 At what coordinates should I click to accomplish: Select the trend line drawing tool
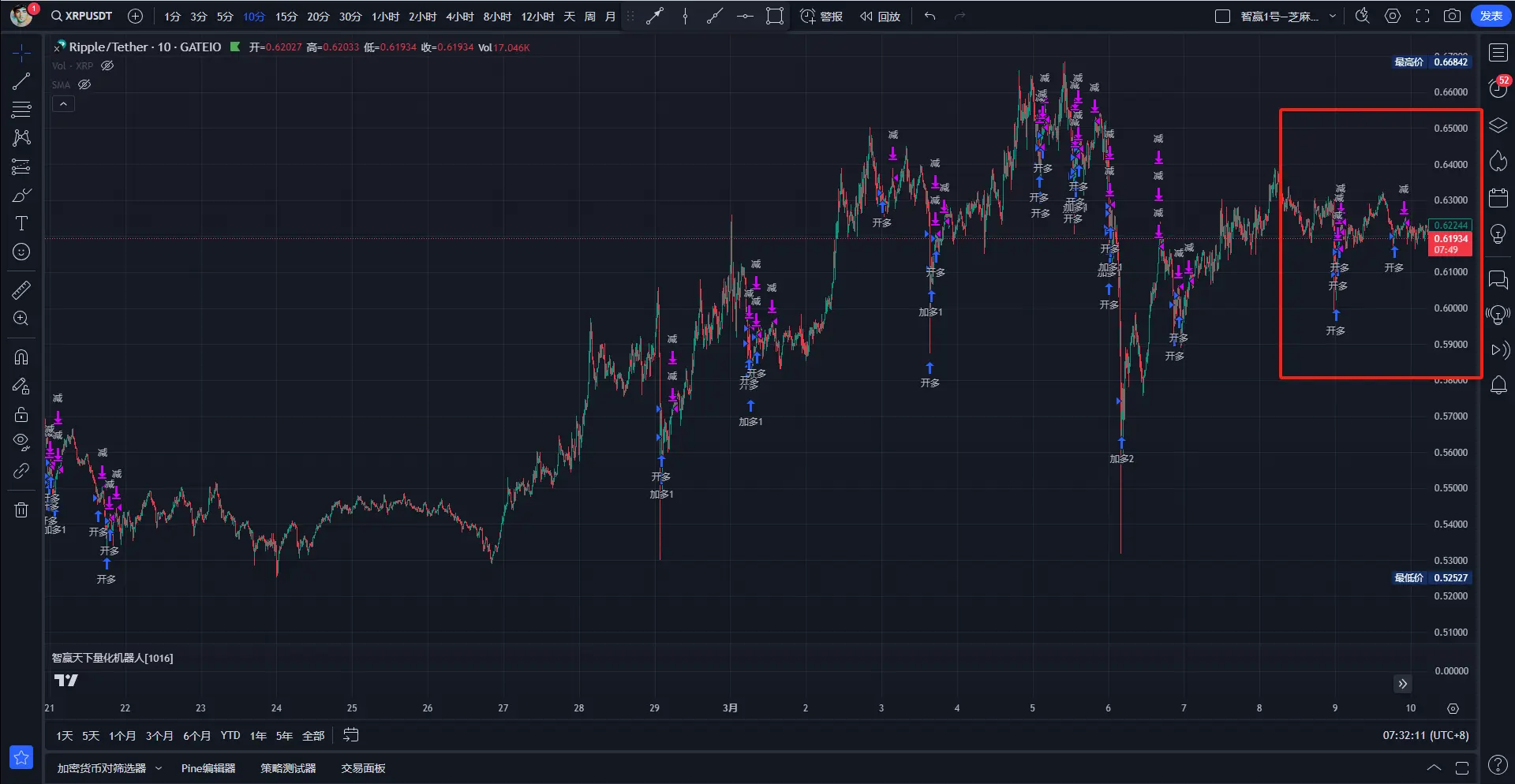pos(21,81)
